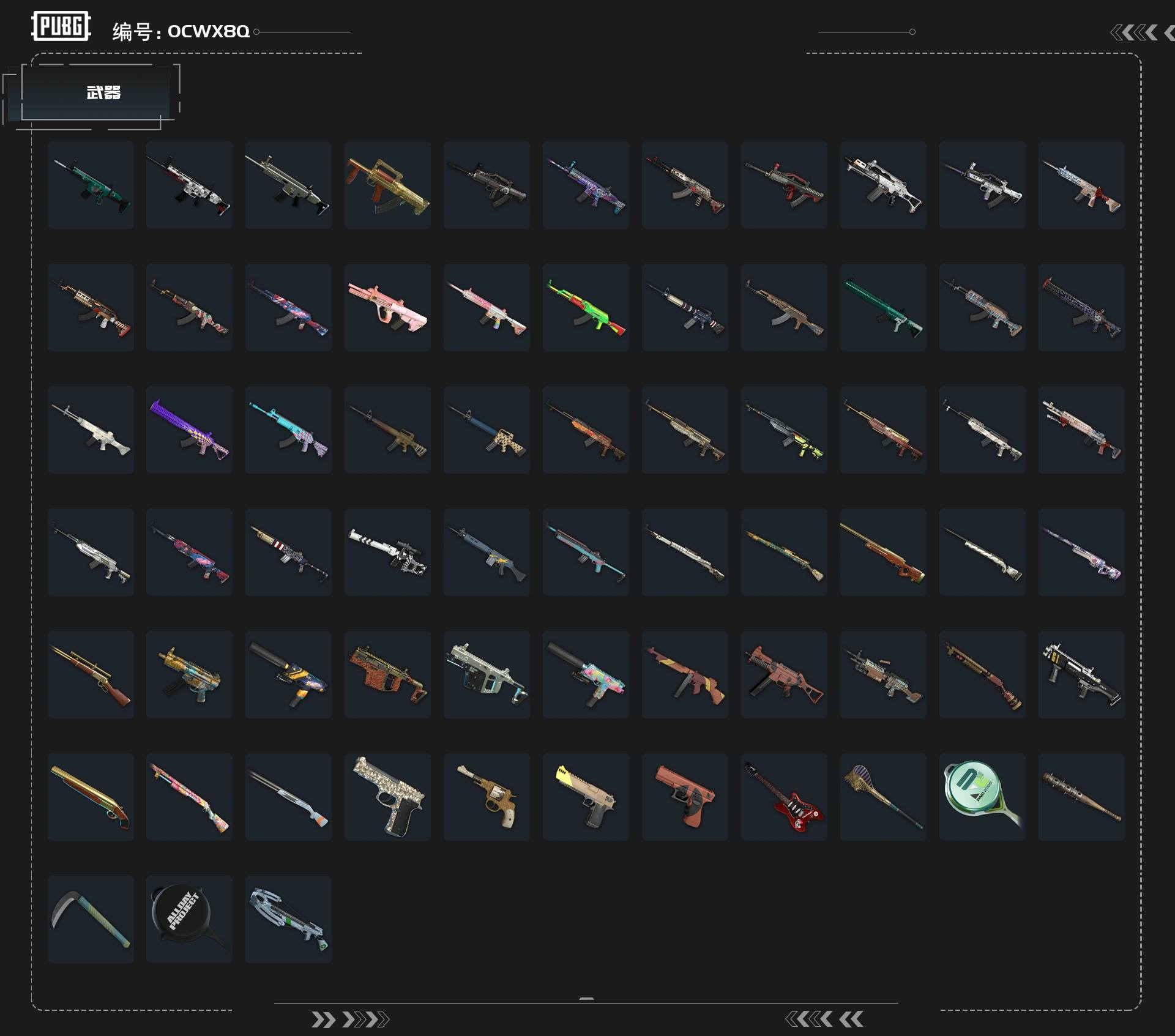Select the sickle melee weapon skin

(91, 919)
